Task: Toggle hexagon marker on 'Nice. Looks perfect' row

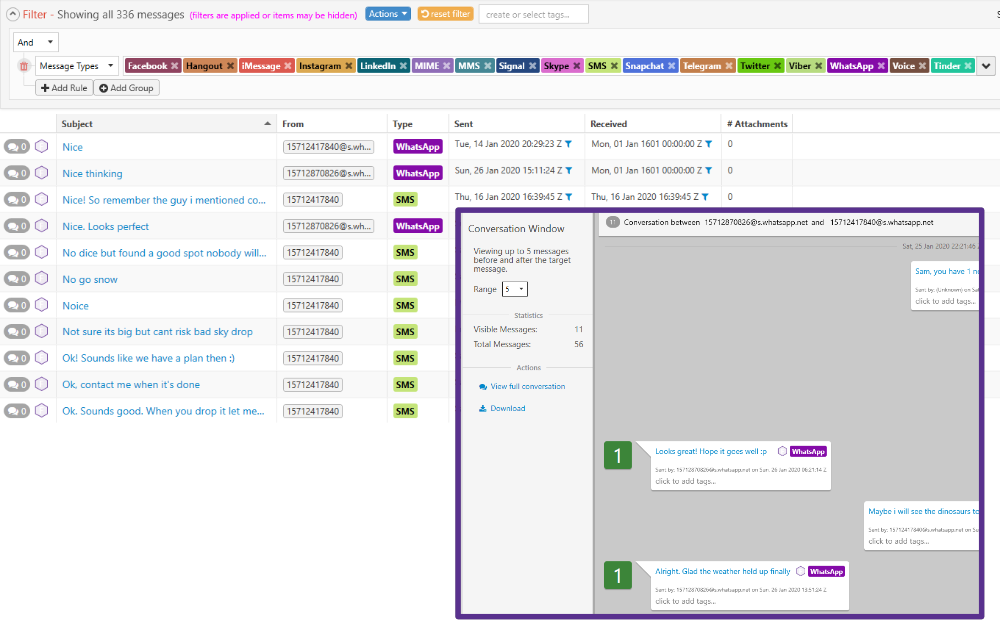Action: pyautogui.click(x=41, y=226)
